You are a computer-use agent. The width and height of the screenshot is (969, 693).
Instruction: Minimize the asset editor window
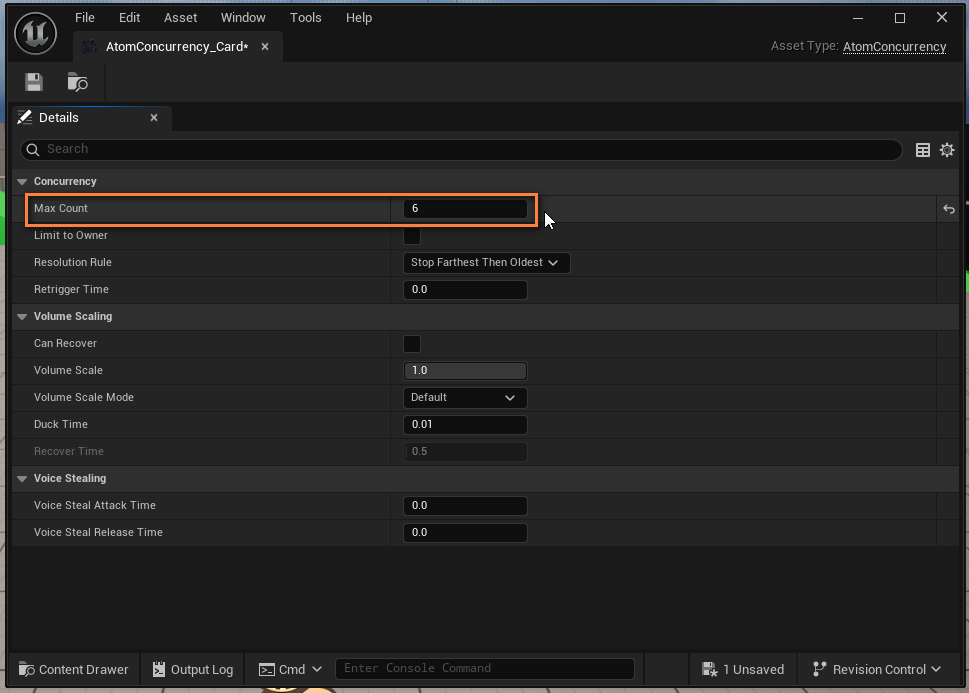coord(858,18)
